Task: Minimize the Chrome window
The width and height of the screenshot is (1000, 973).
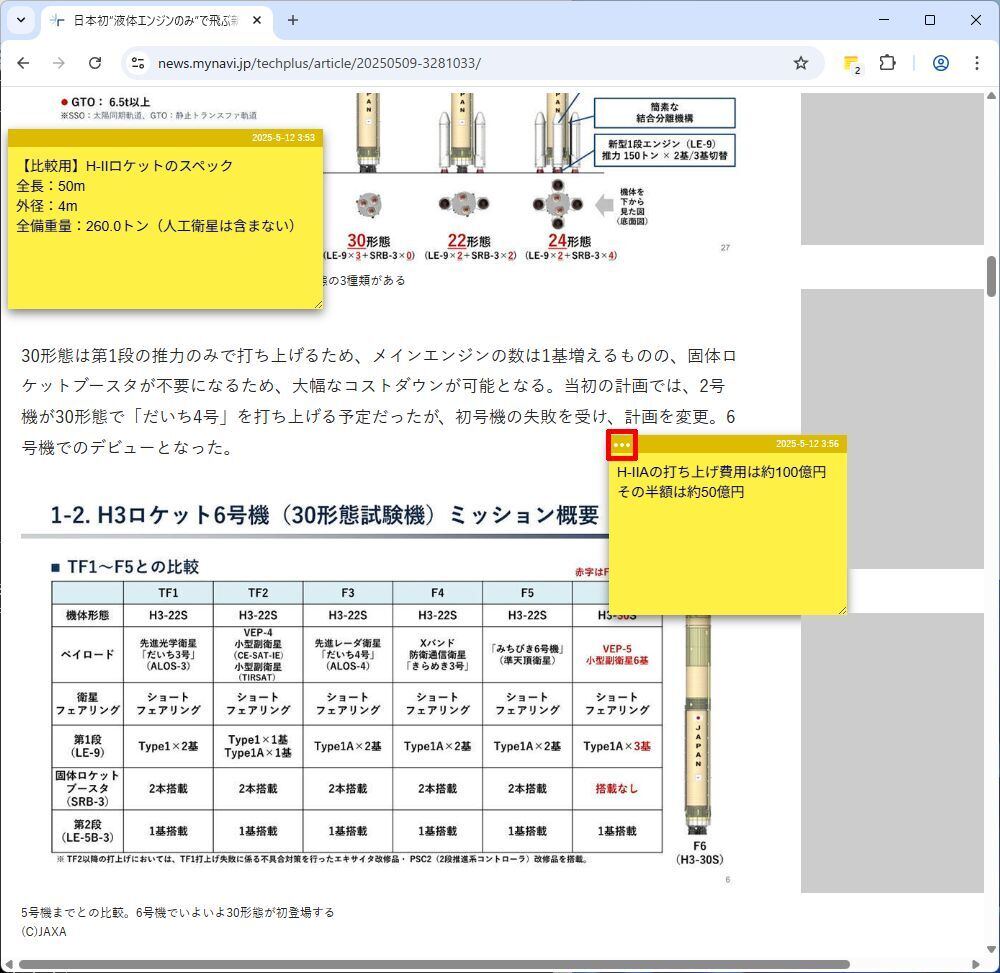Action: (884, 20)
